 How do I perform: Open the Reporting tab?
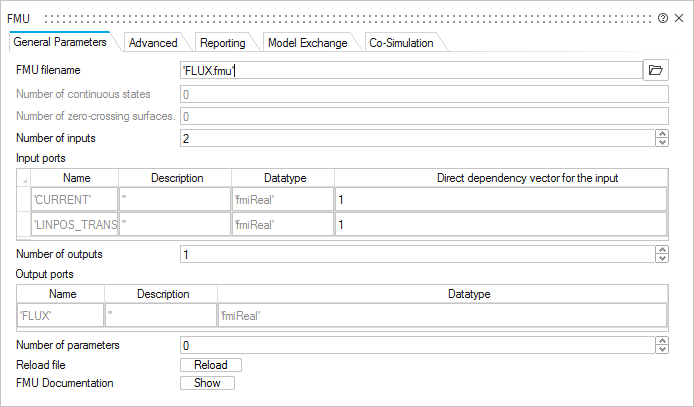223,43
